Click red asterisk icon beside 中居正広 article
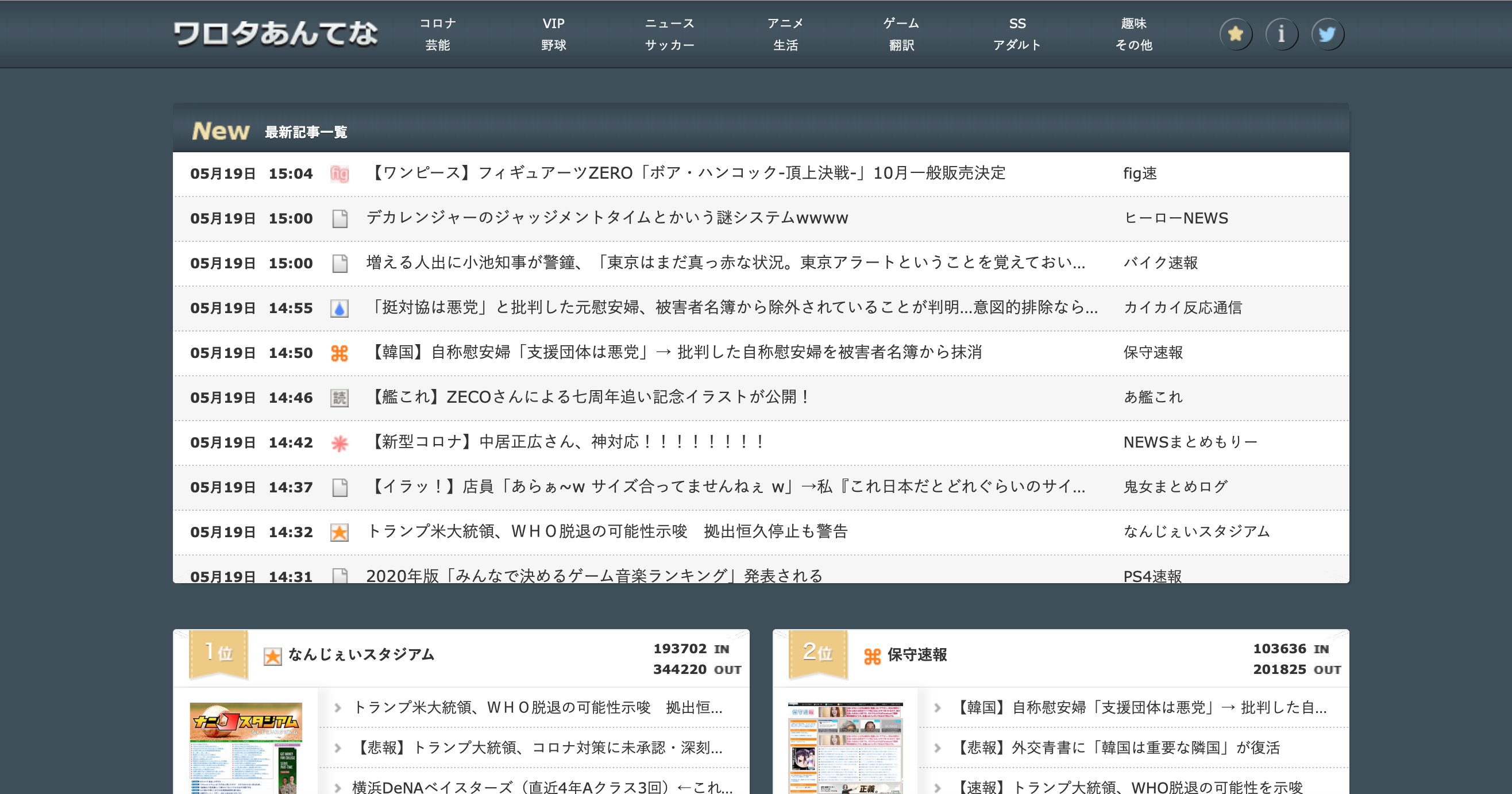The height and width of the screenshot is (794, 1512). [x=340, y=442]
